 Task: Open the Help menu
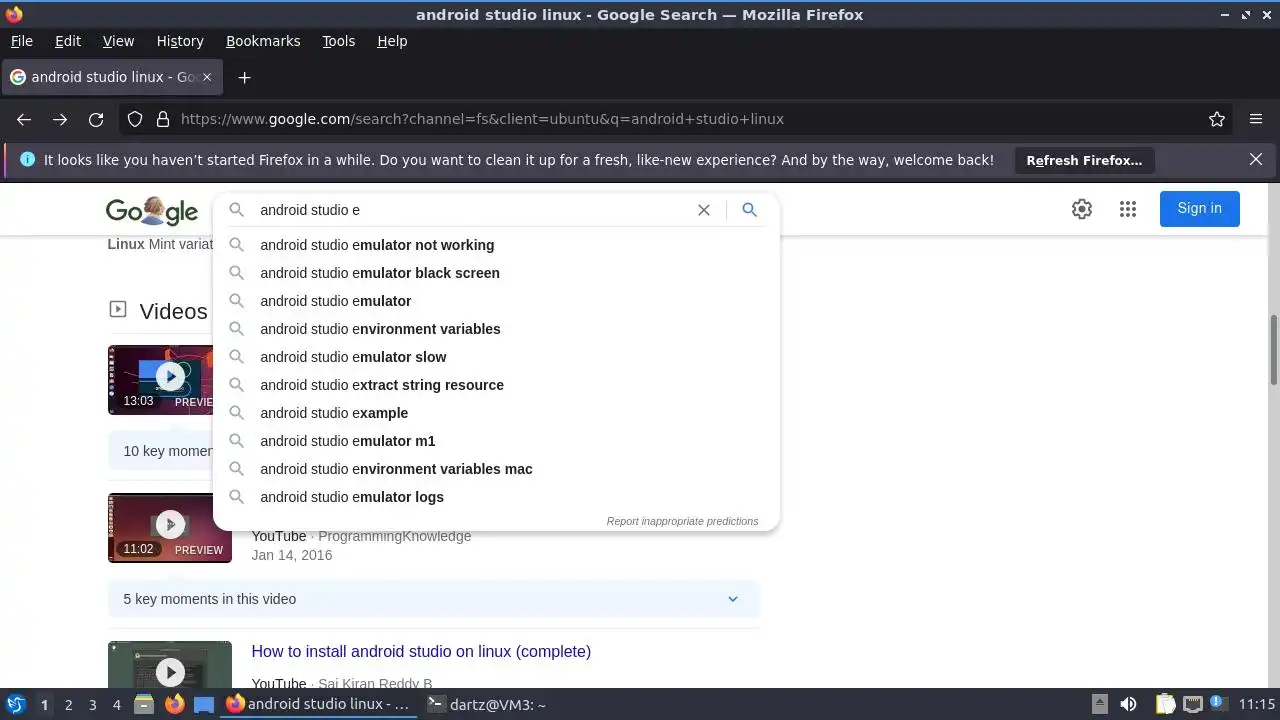coord(392,41)
